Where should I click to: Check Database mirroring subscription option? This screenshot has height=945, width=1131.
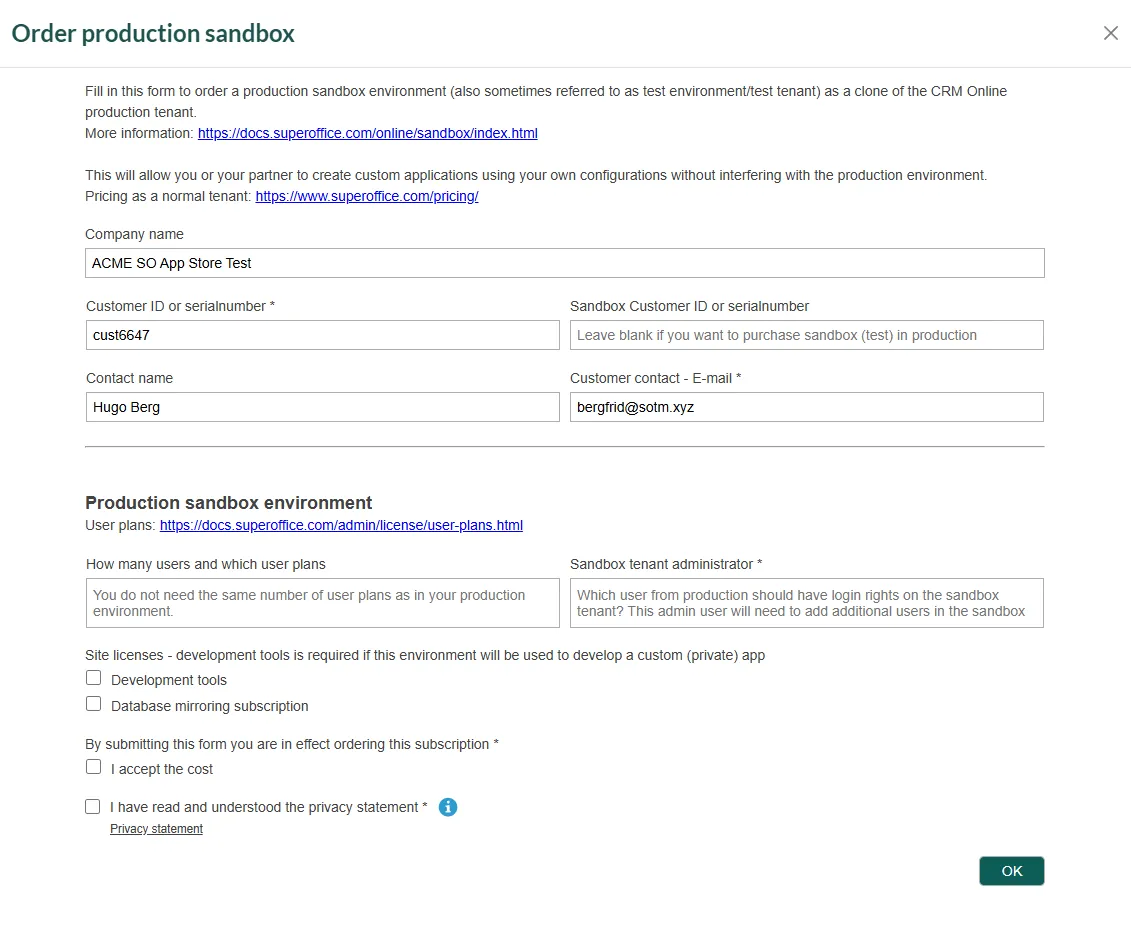(94, 704)
